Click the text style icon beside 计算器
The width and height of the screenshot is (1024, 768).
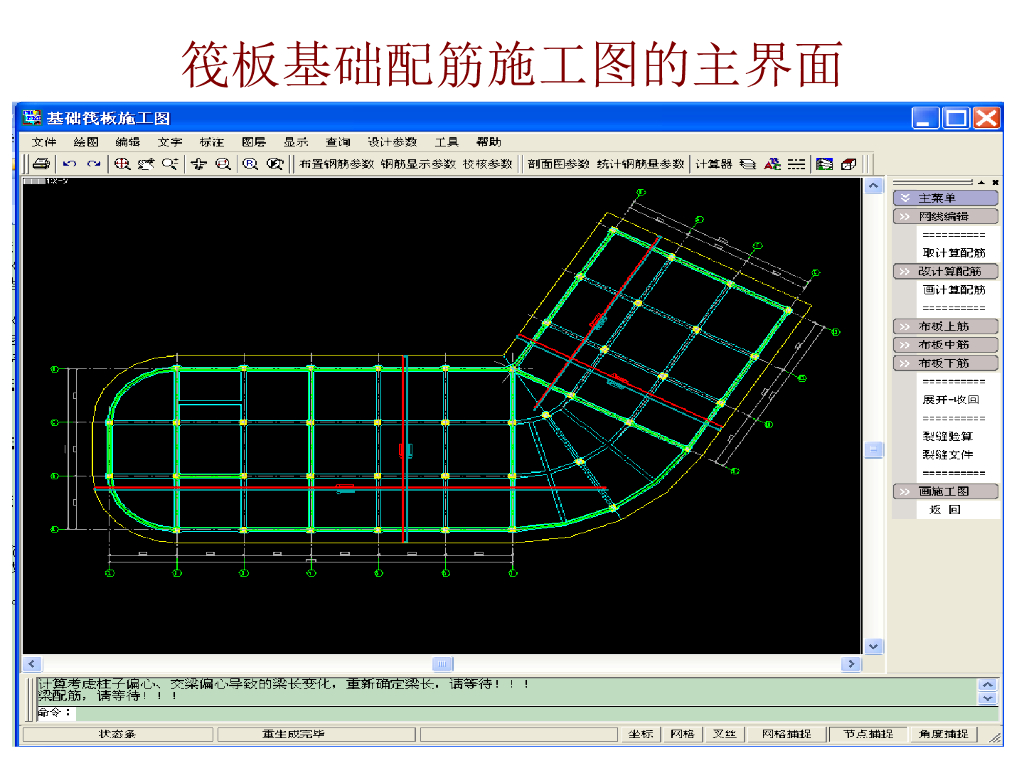coord(772,164)
